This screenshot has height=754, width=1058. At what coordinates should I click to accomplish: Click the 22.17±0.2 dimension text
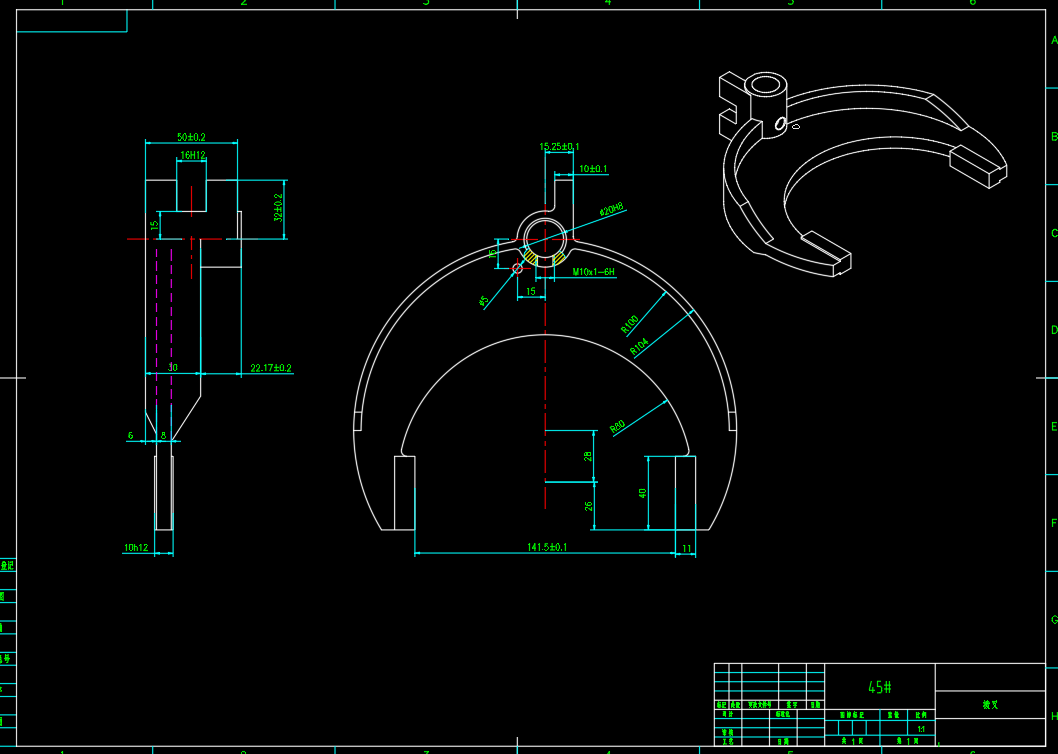pos(270,369)
